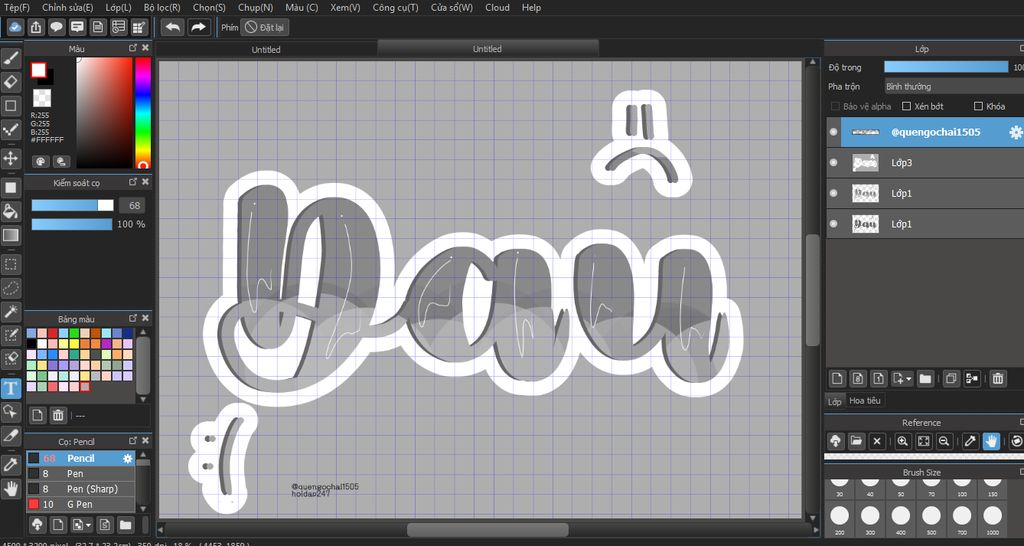The width and height of the screenshot is (1024, 546).
Task: Toggle the Reference panel hand tool
Action: click(991, 442)
